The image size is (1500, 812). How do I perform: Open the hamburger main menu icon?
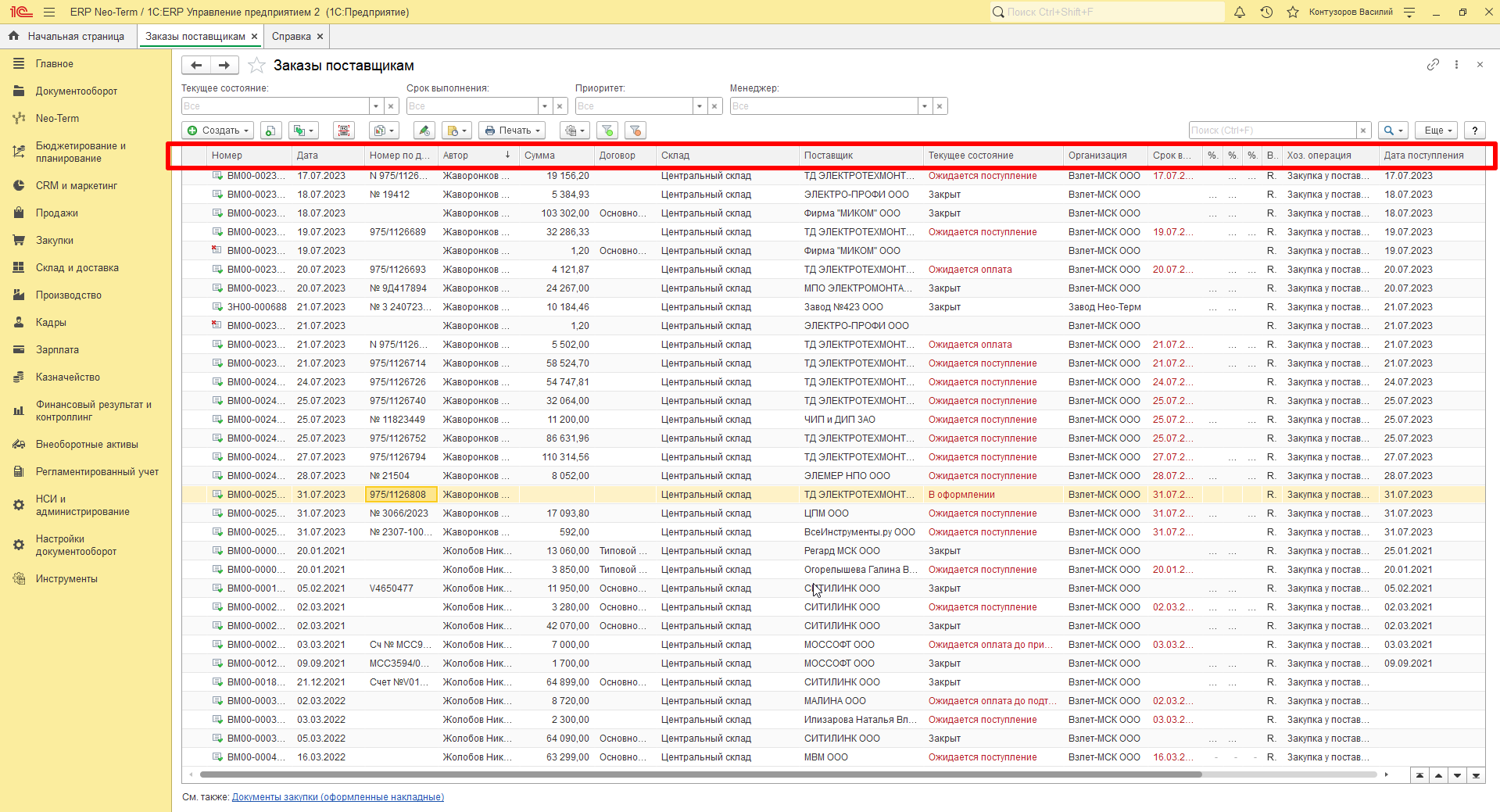(49, 12)
